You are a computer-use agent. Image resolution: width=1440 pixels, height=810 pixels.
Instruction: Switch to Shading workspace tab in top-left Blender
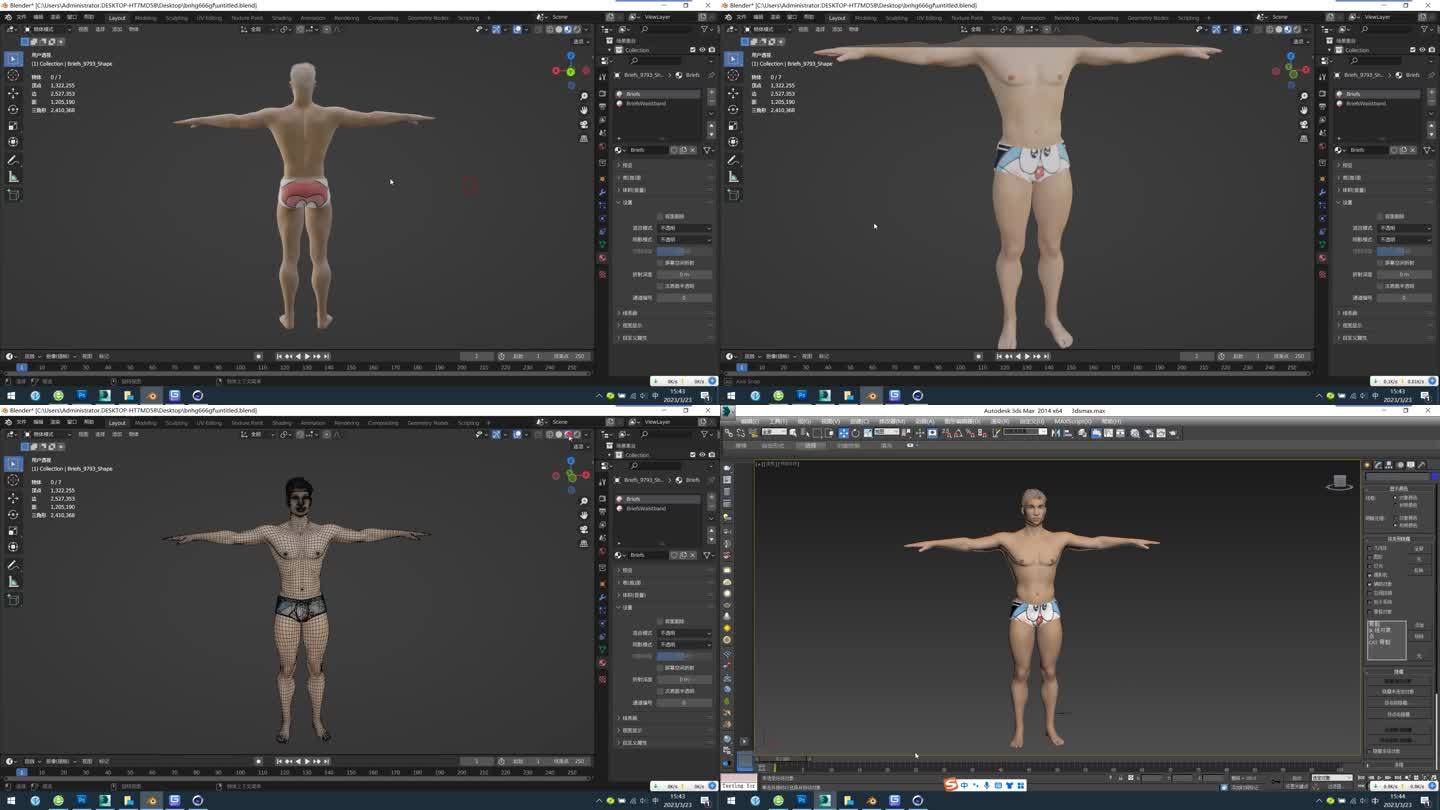click(282, 17)
